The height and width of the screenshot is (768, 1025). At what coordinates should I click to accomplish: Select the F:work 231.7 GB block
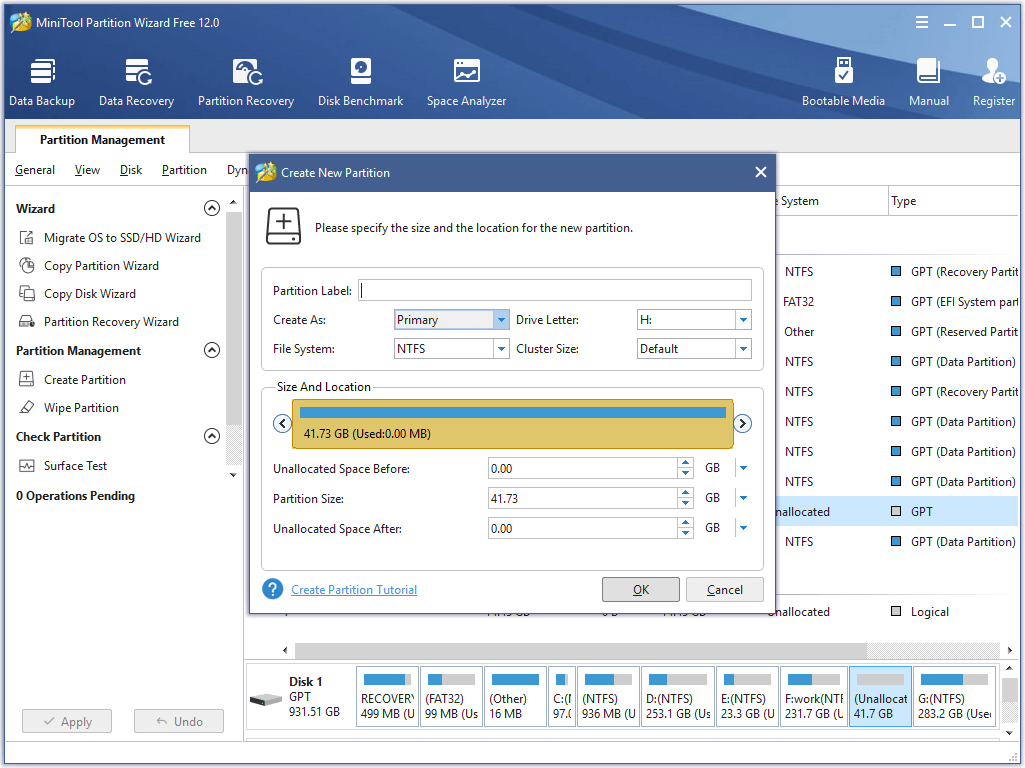click(814, 697)
